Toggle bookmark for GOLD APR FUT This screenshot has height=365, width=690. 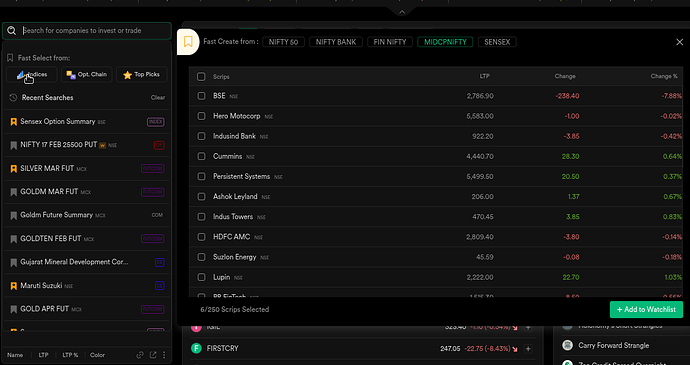point(14,309)
